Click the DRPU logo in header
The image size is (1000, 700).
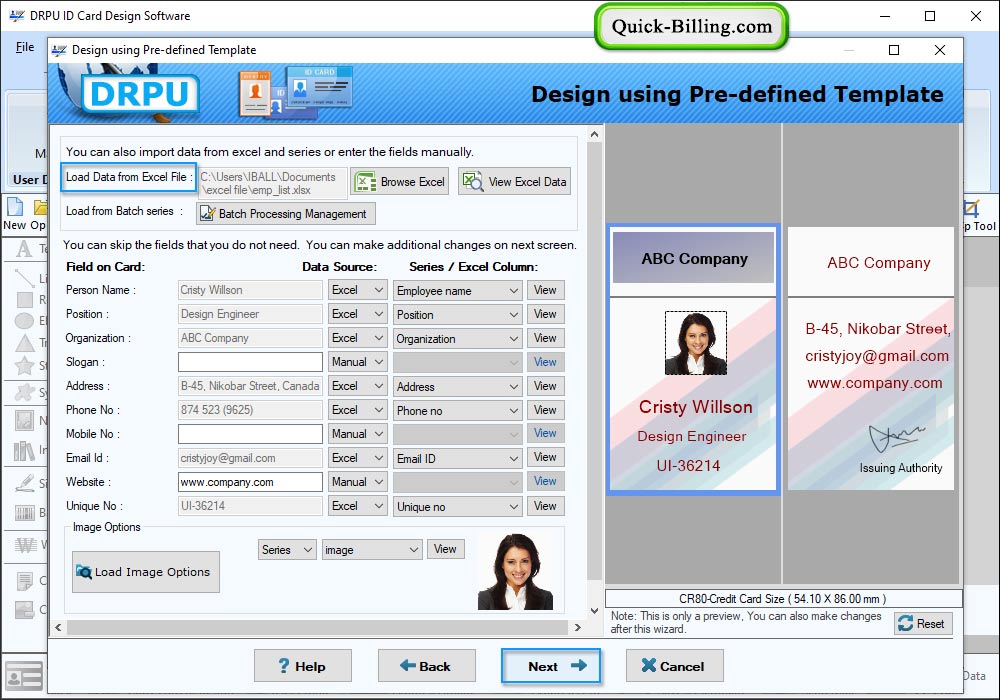pyautogui.click(x=140, y=94)
